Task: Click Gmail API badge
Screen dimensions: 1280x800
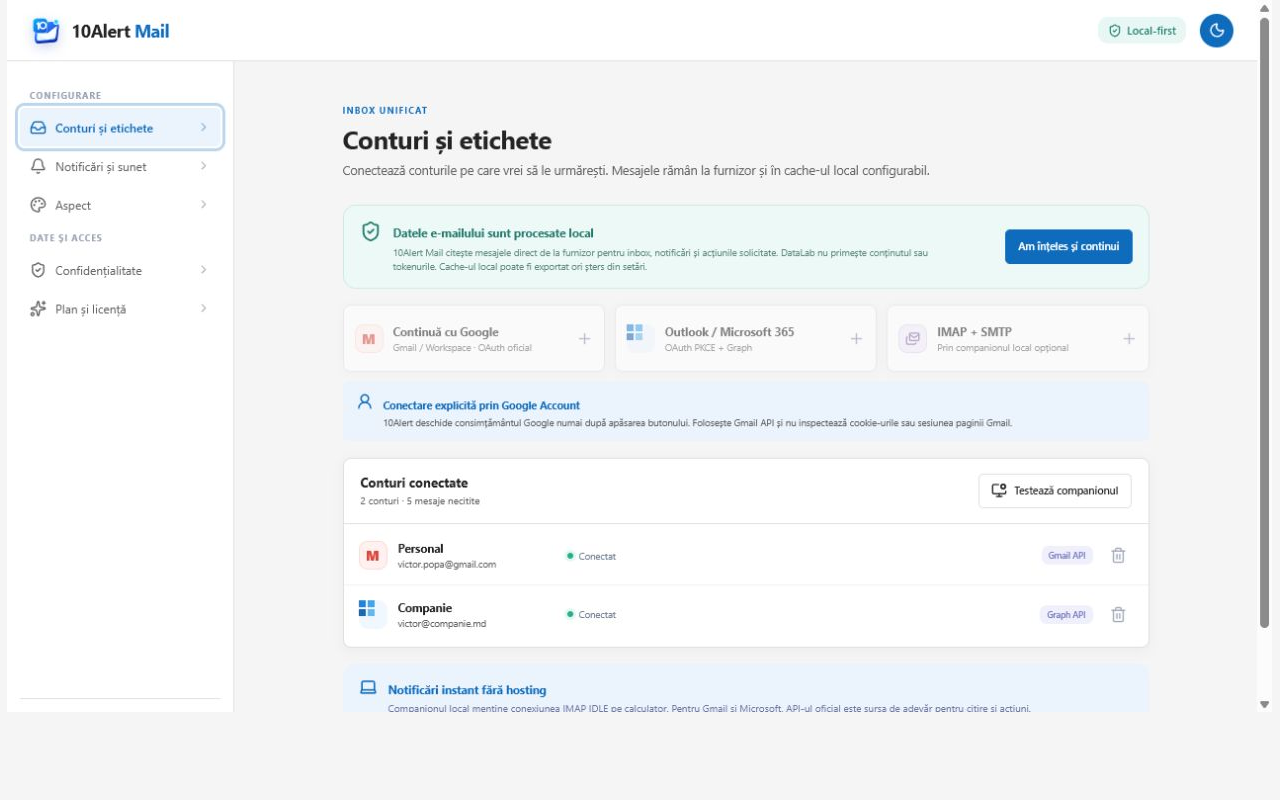Action: [1067, 555]
